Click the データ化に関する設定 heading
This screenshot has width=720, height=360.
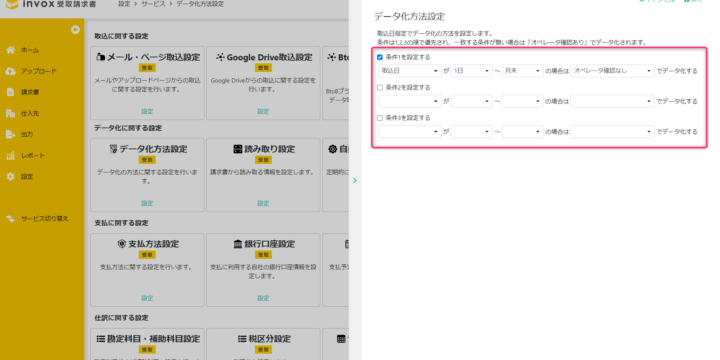128,128
